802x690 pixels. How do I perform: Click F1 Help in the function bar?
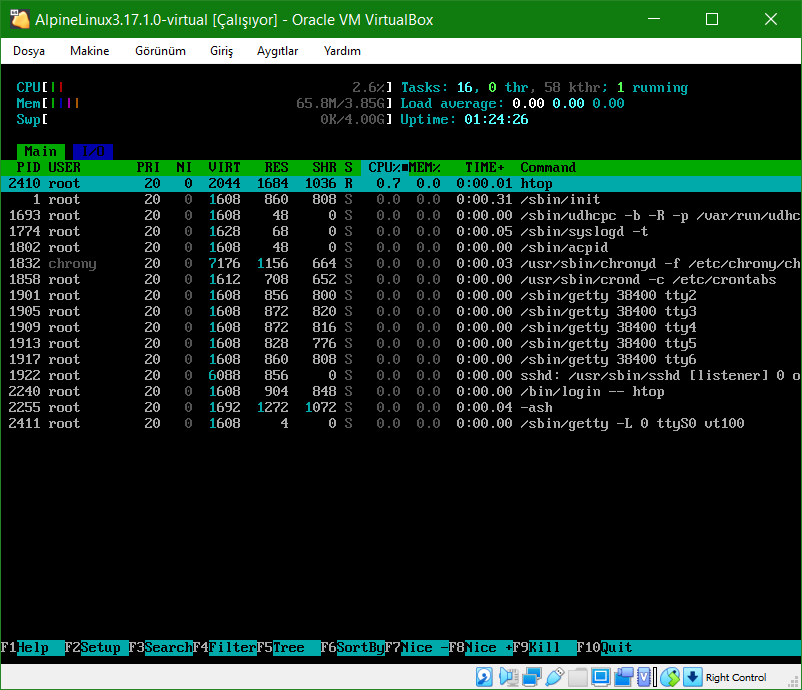click(x=32, y=648)
